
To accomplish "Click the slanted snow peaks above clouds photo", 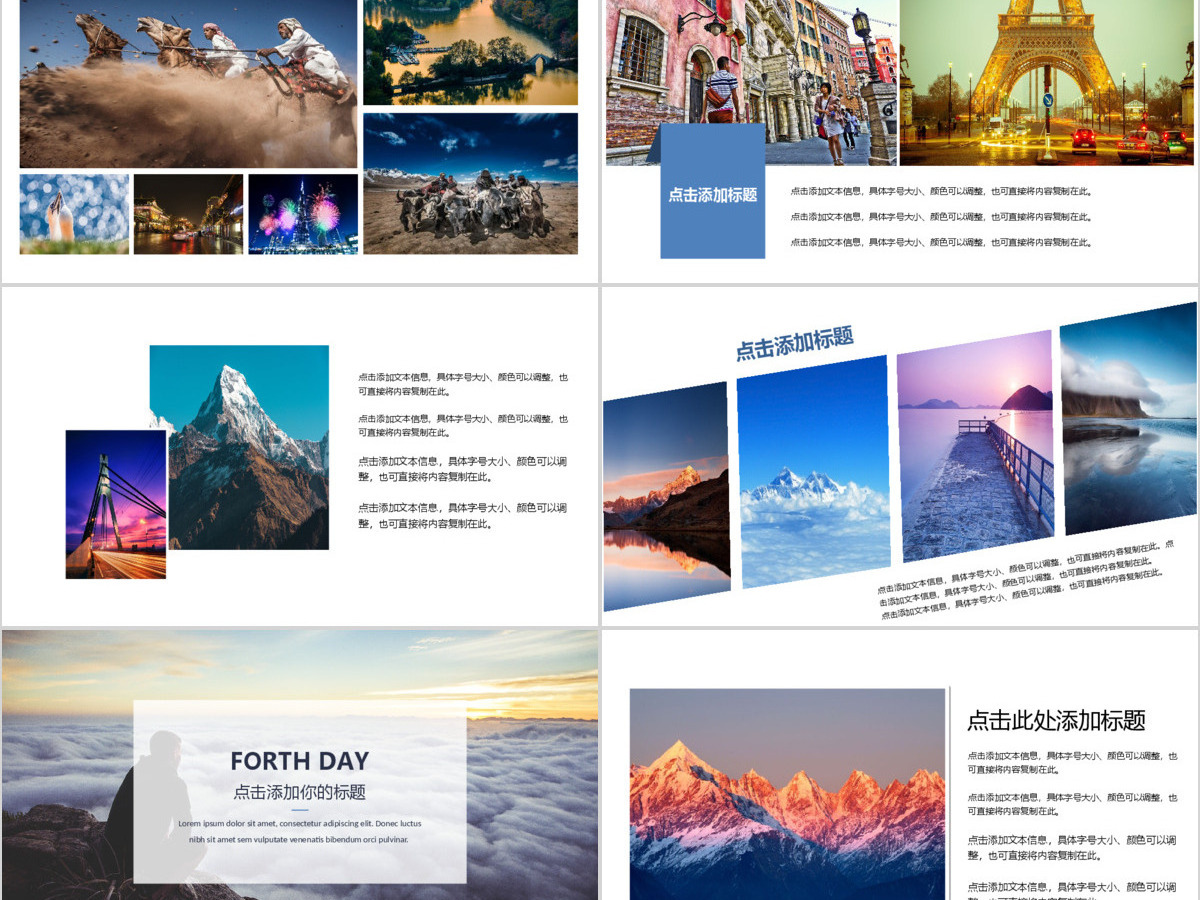I will click(813, 471).
